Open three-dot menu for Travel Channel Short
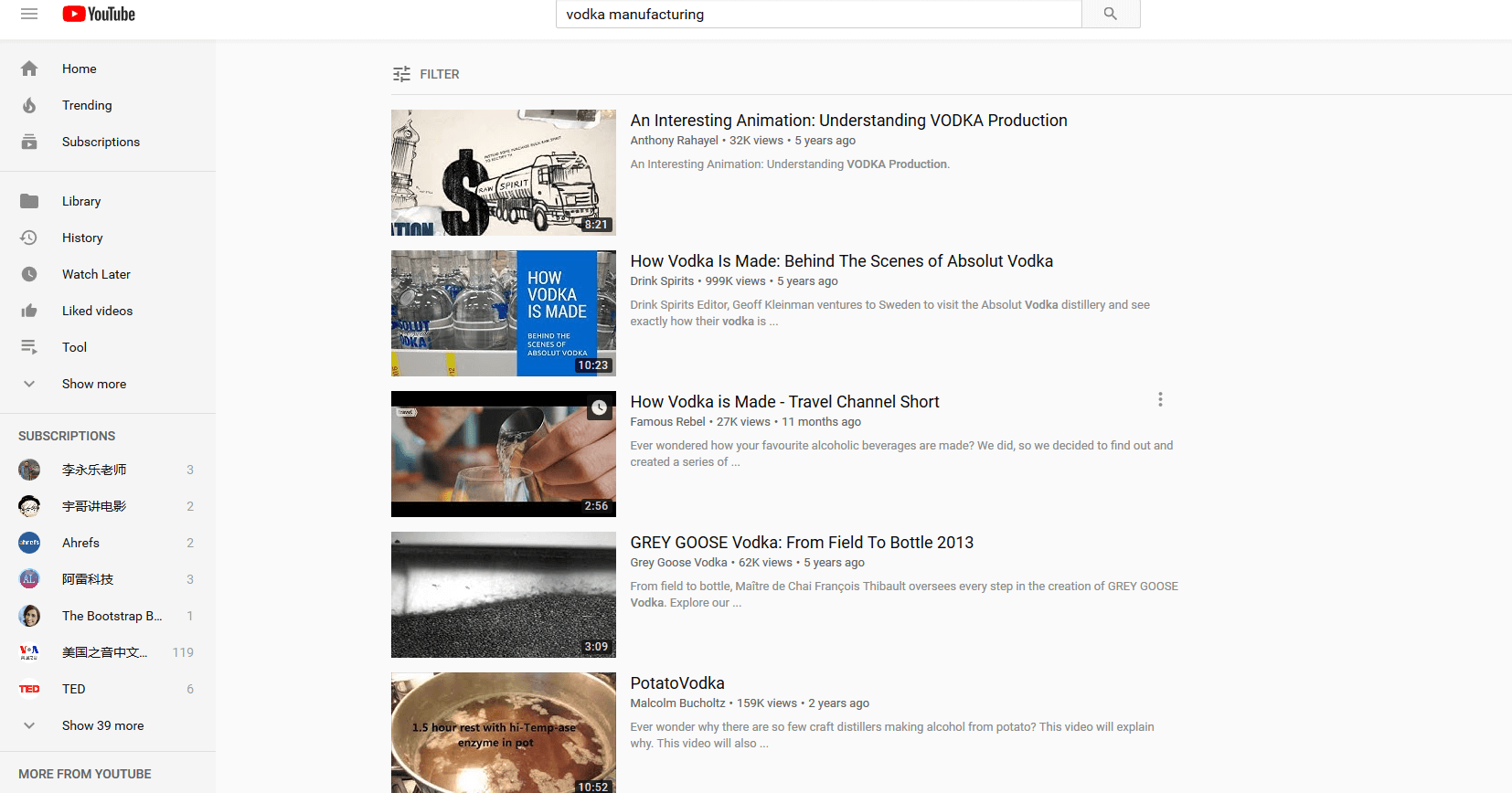The width and height of the screenshot is (1512, 793). (1160, 399)
